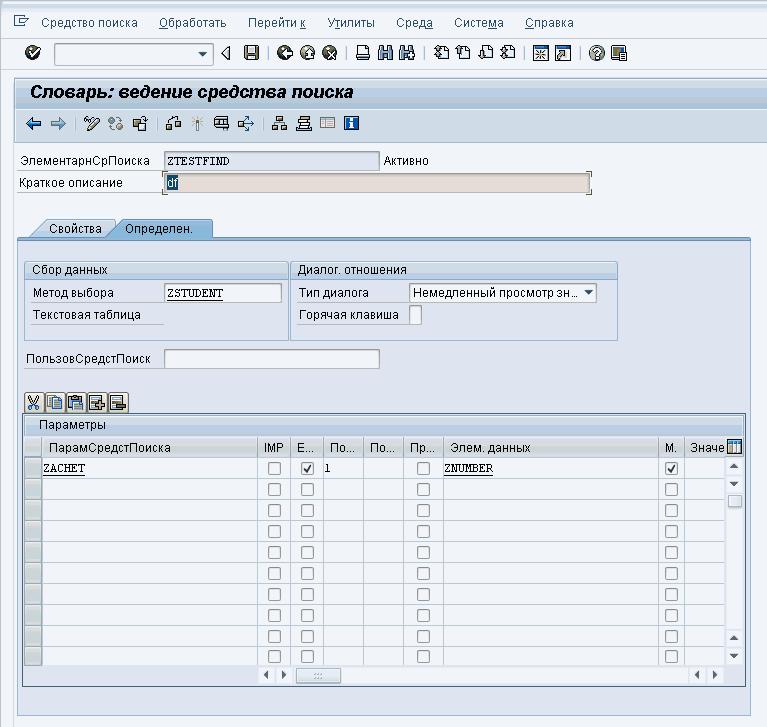Click the Help question mark icon
Screen dimensions: 767x727
(596, 53)
